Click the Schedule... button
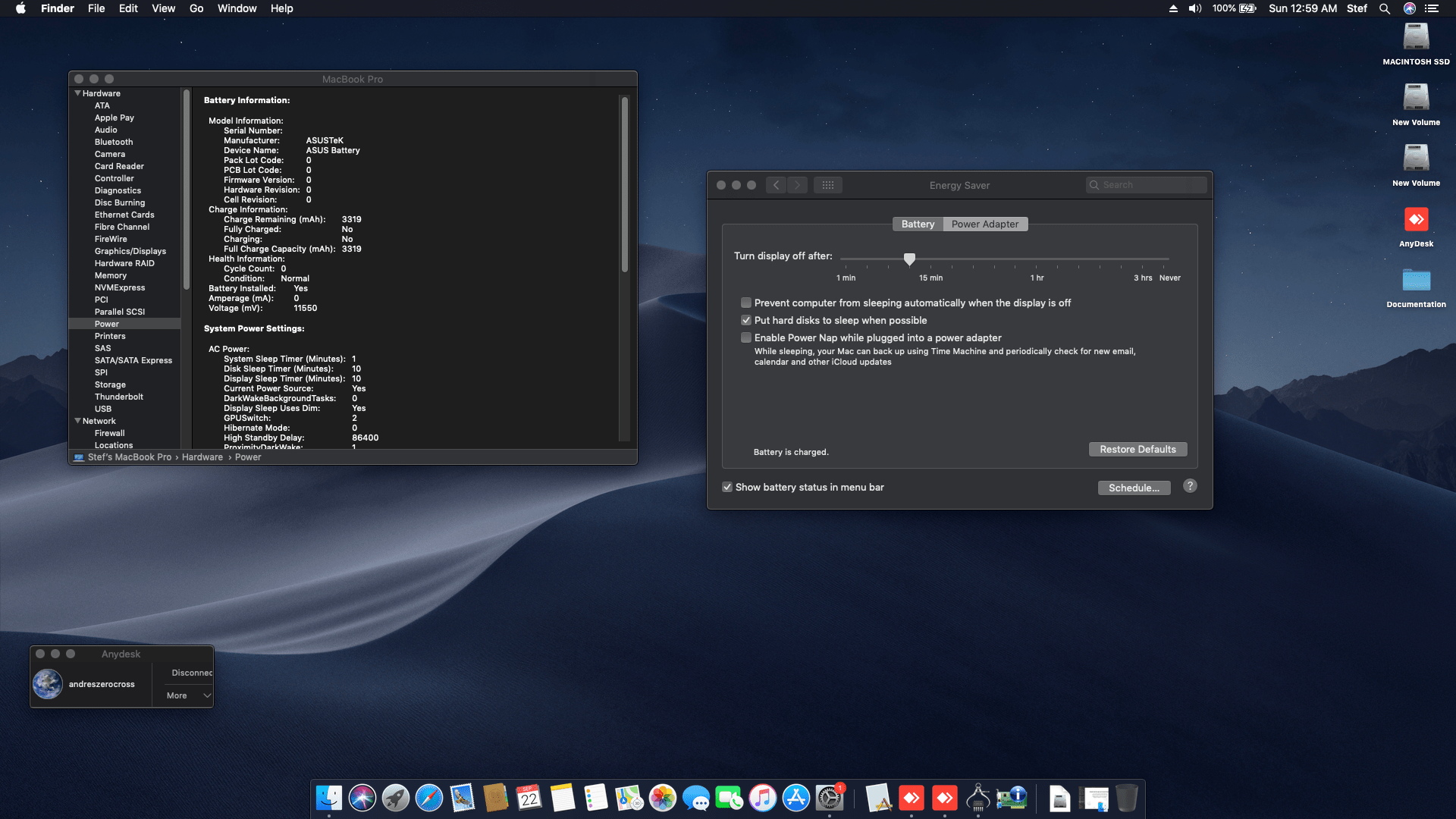 click(x=1134, y=488)
